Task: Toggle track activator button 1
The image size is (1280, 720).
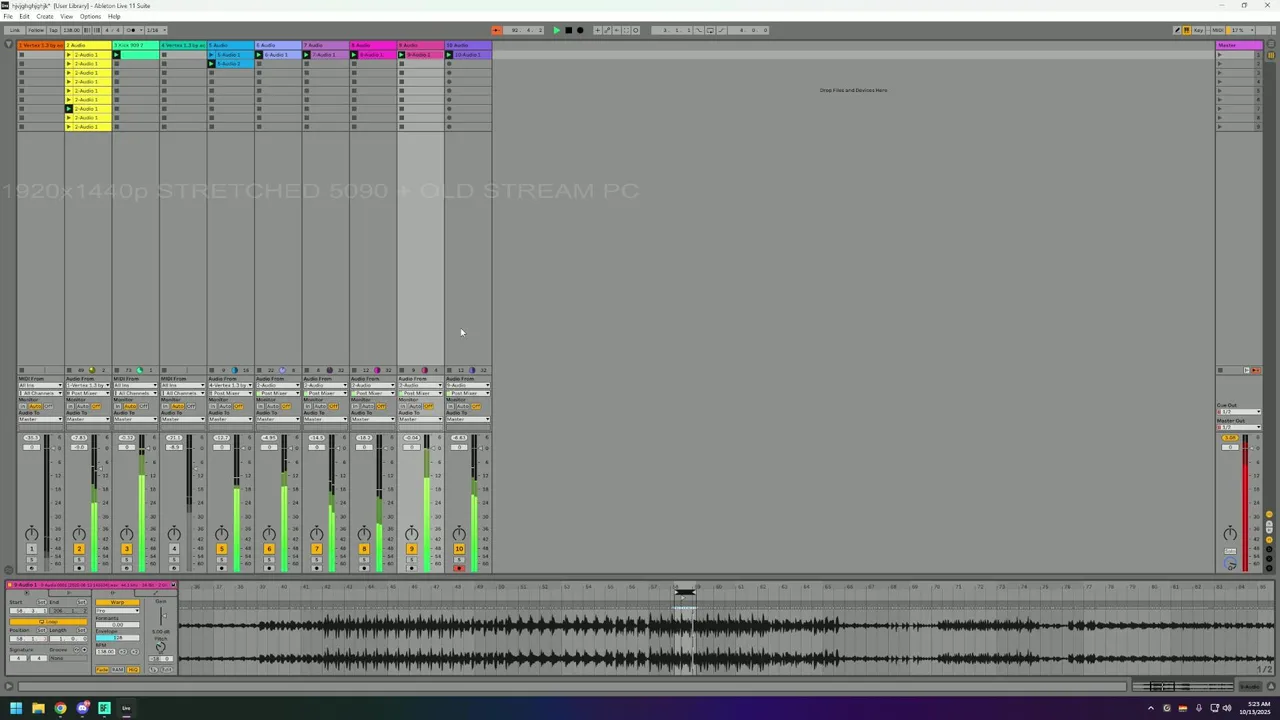Action: (x=31, y=549)
